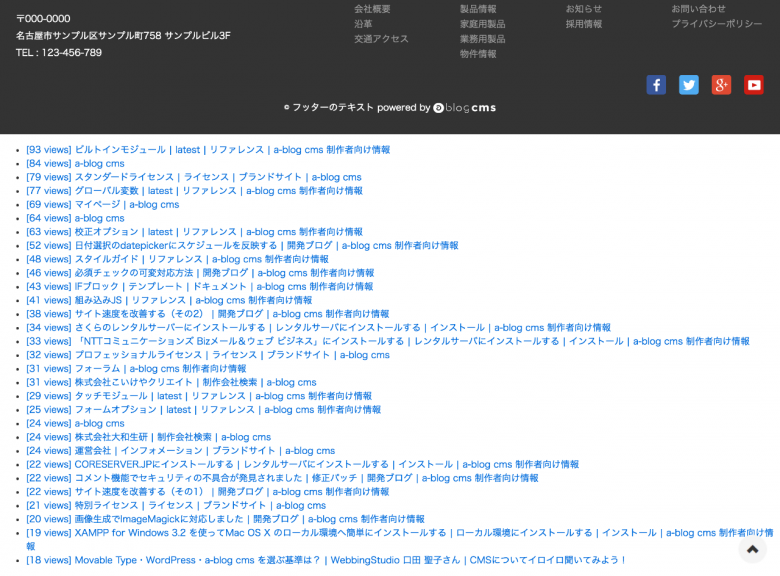Open the 22 views CORESERVER.JP link

pyautogui.click(x=302, y=465)
